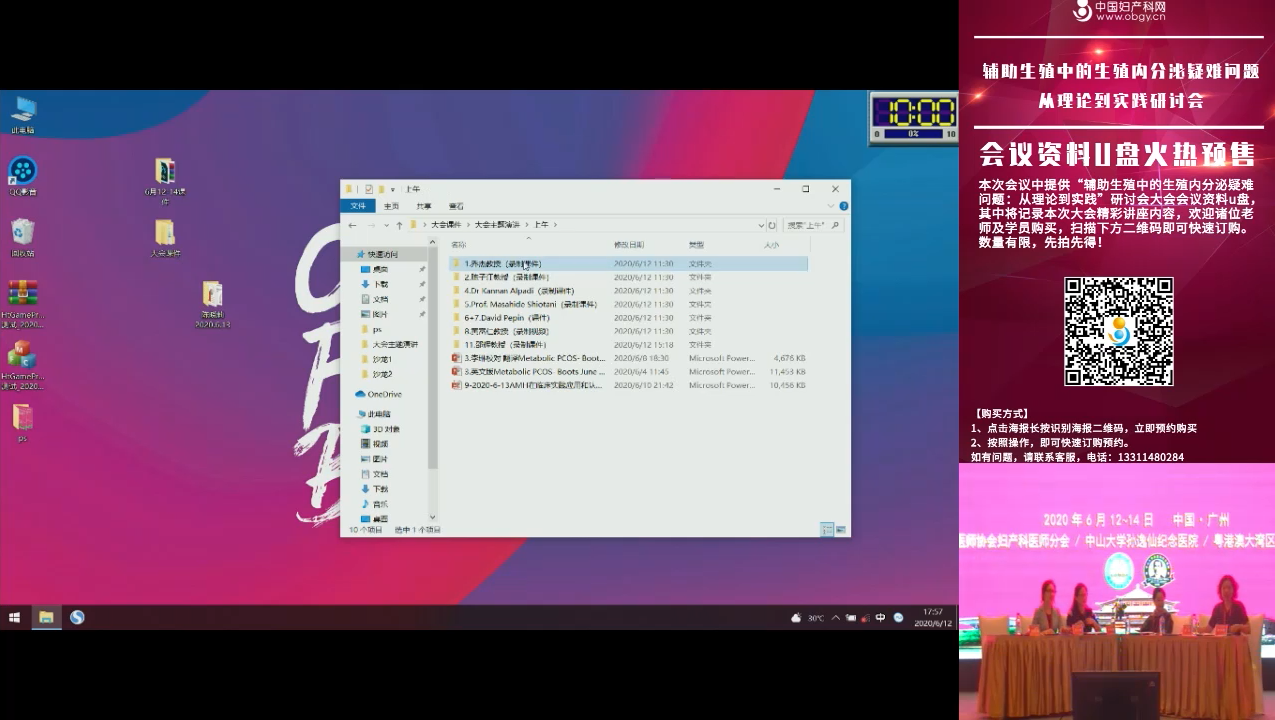Click the help question mark icon in Explorer
The image size is (1275, 720).
coord(844,206)
